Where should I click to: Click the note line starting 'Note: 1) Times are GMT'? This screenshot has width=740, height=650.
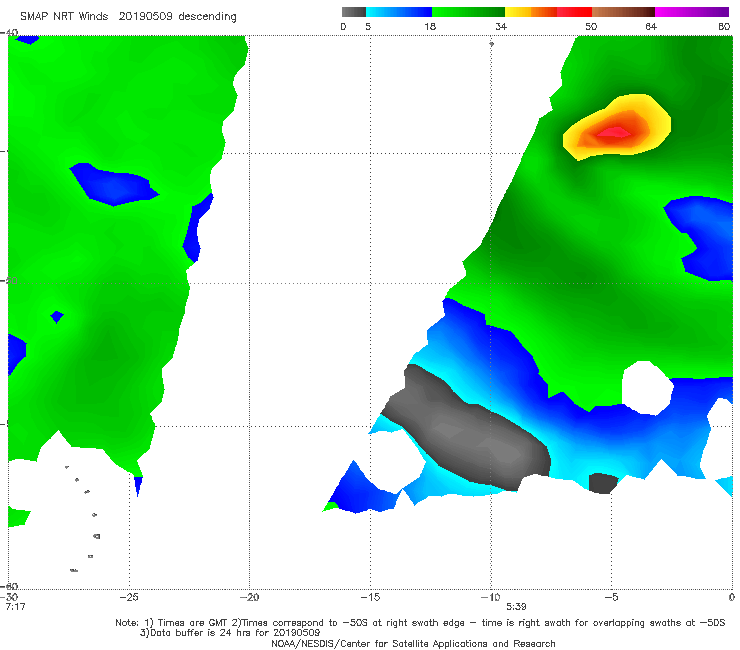click(x=420, y=623)
